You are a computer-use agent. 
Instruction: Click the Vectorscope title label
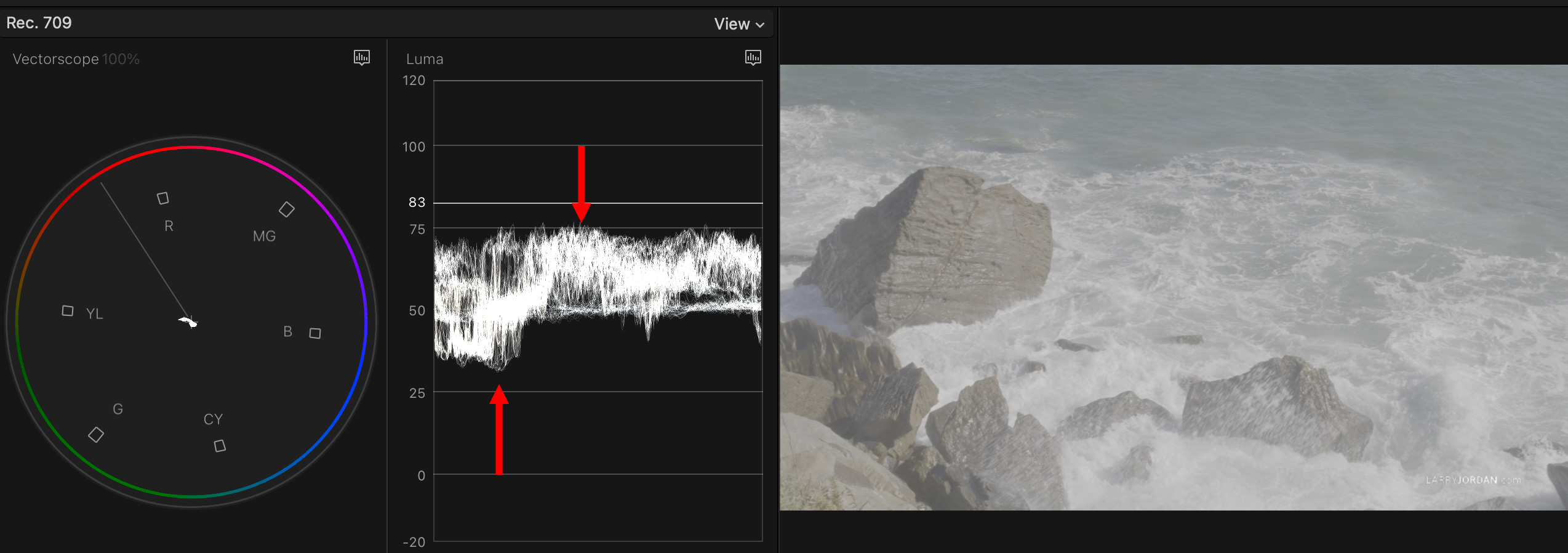point(55,59)
